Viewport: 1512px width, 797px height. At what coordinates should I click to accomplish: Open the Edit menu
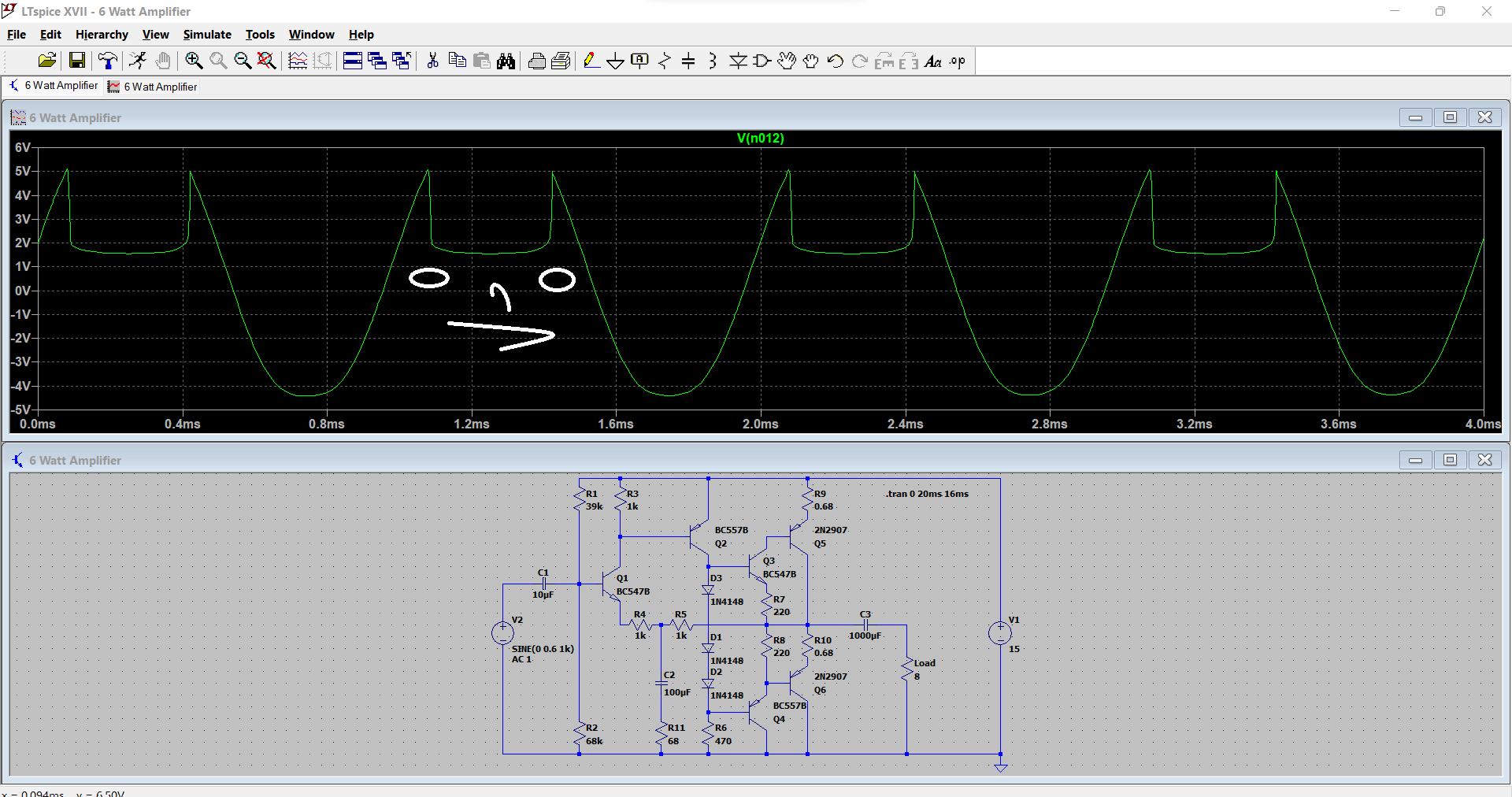[50, 35]
